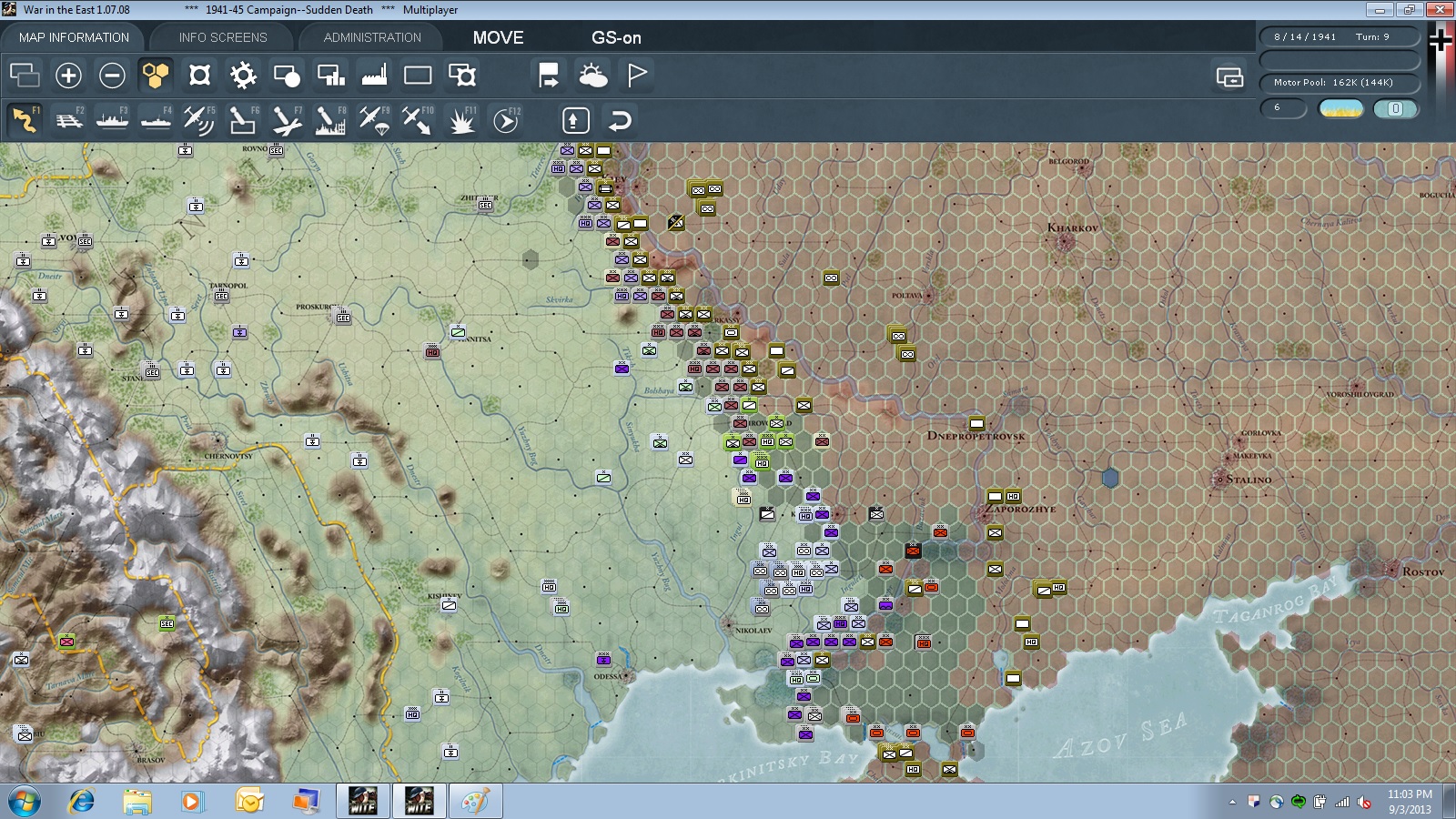This screenshot has height=819, width=1456.
Task: Toggle factory locations display icon
Action: 374,76
